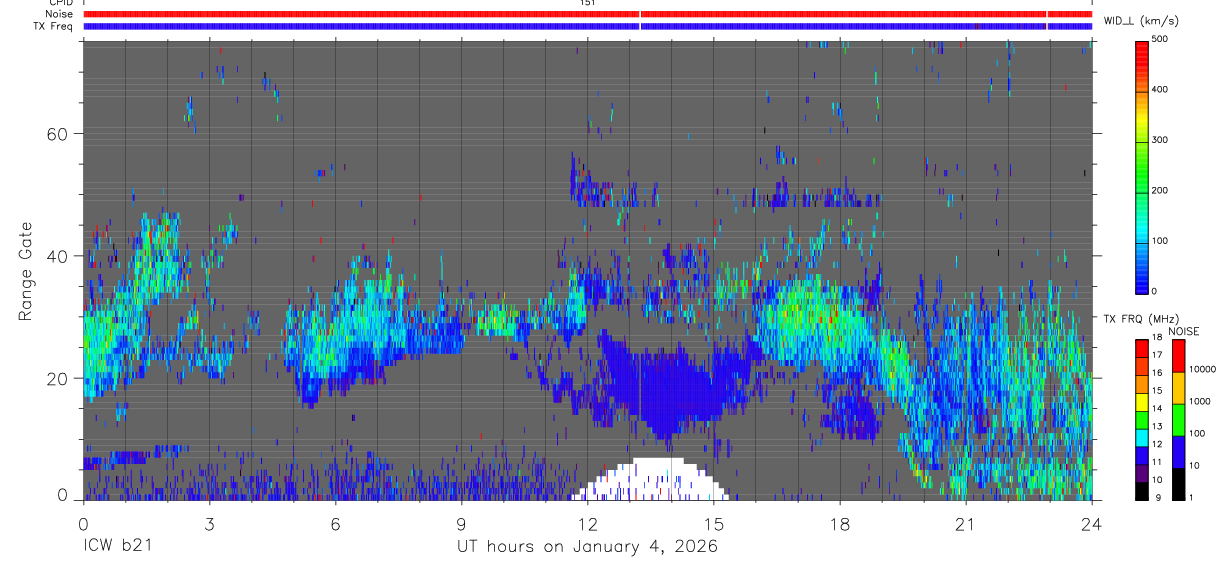Click the '12' UT hour tick label
This screenshot has width=1228, height=567.
pos(587,523)
